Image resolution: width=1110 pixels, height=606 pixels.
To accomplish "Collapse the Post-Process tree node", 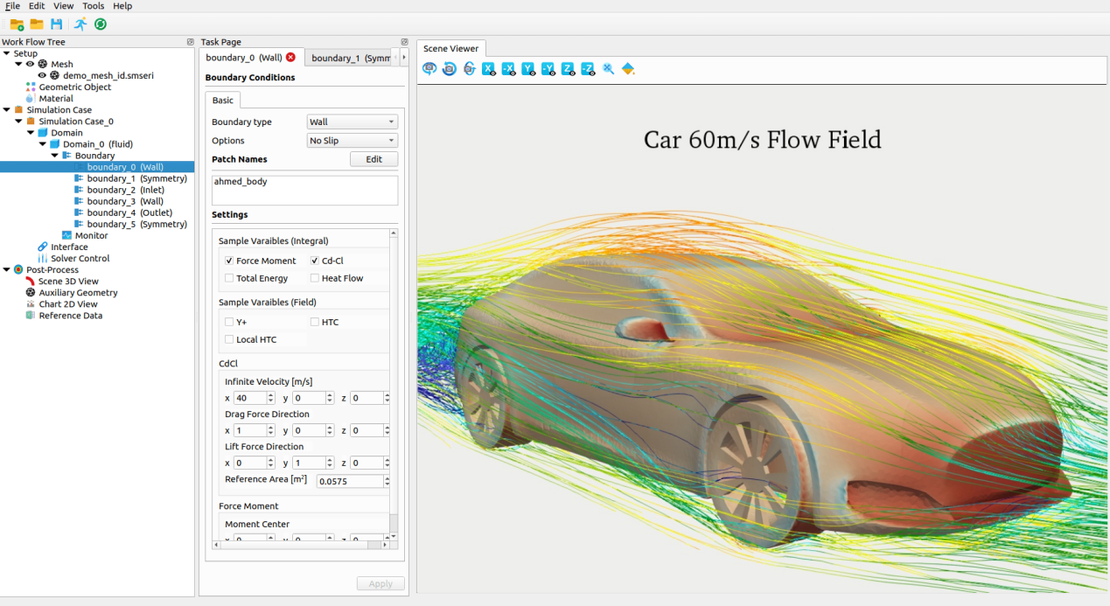I will [x=7, y=270].
